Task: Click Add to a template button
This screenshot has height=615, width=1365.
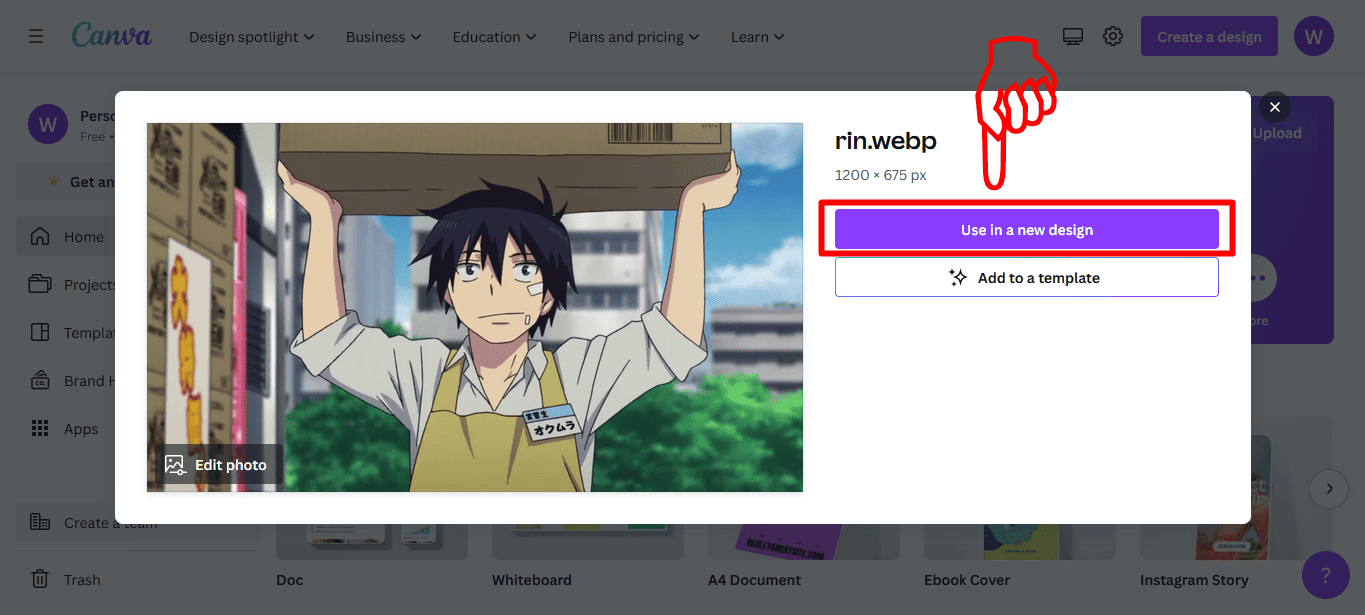Action: tap(1027, 277)
